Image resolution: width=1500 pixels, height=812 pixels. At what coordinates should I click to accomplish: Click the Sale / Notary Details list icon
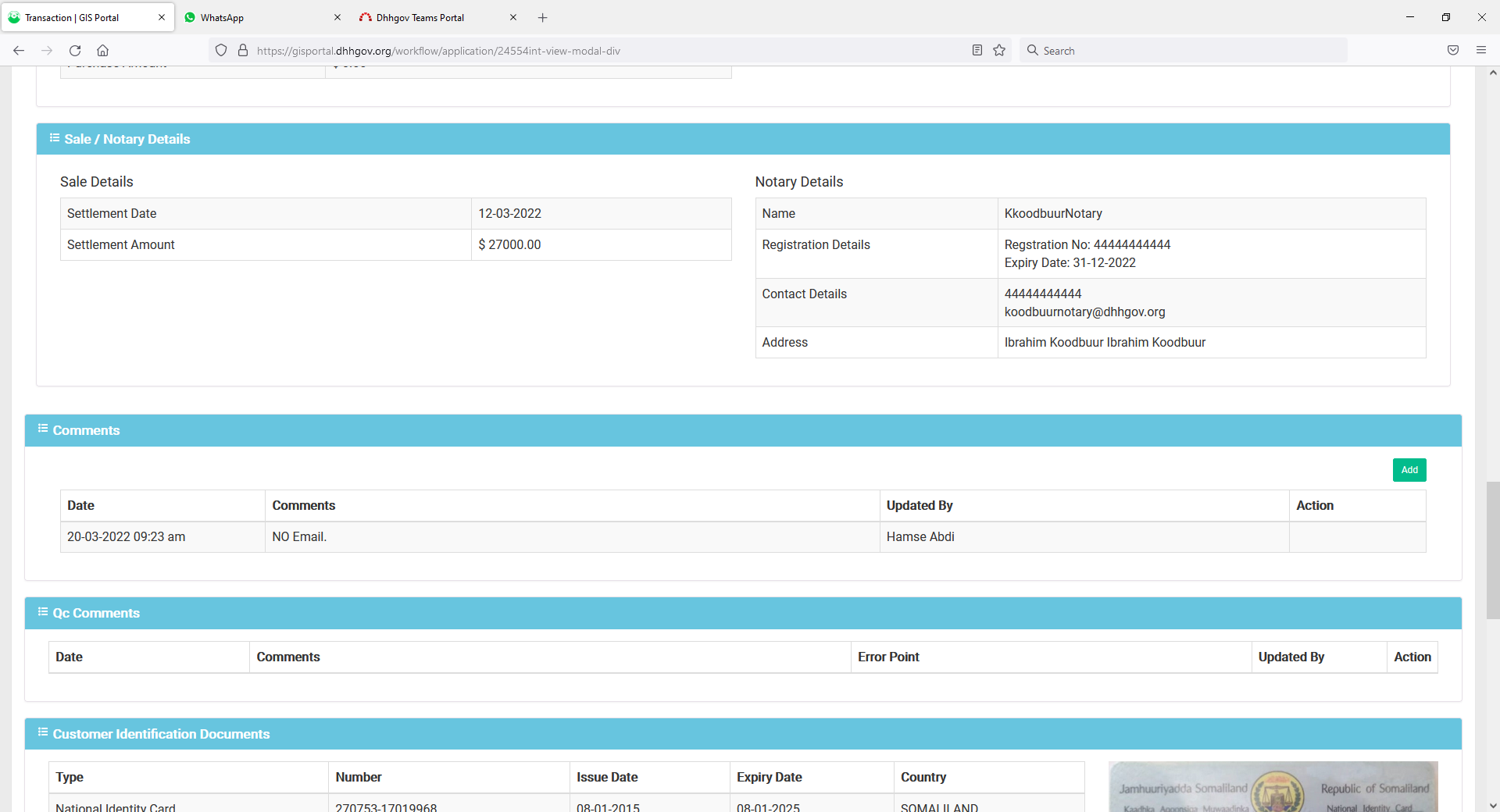tap(55, 138)
